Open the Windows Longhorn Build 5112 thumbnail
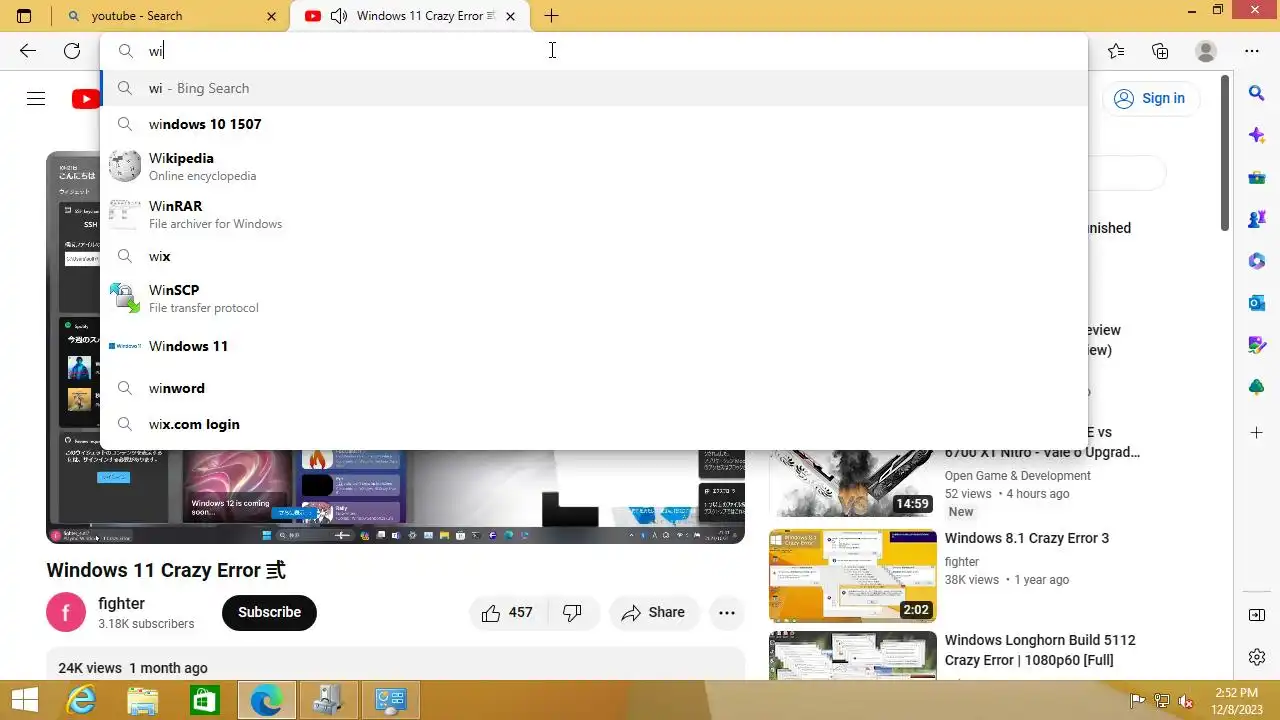 pyautogui.click(x=853, y=656)
